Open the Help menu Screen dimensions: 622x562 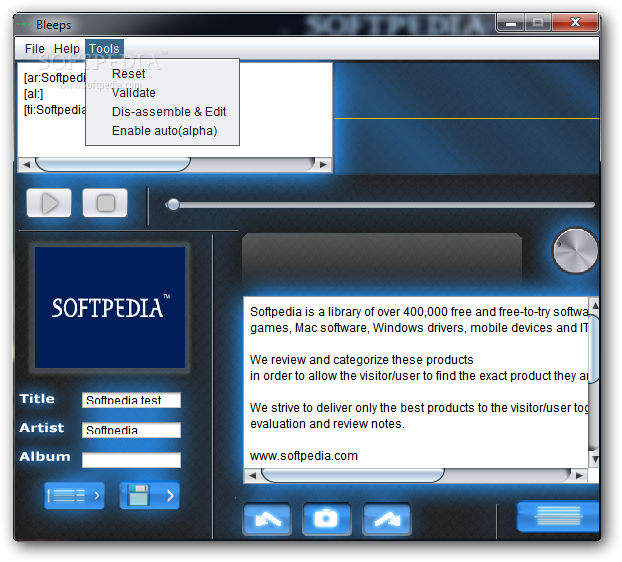[67, 49]
